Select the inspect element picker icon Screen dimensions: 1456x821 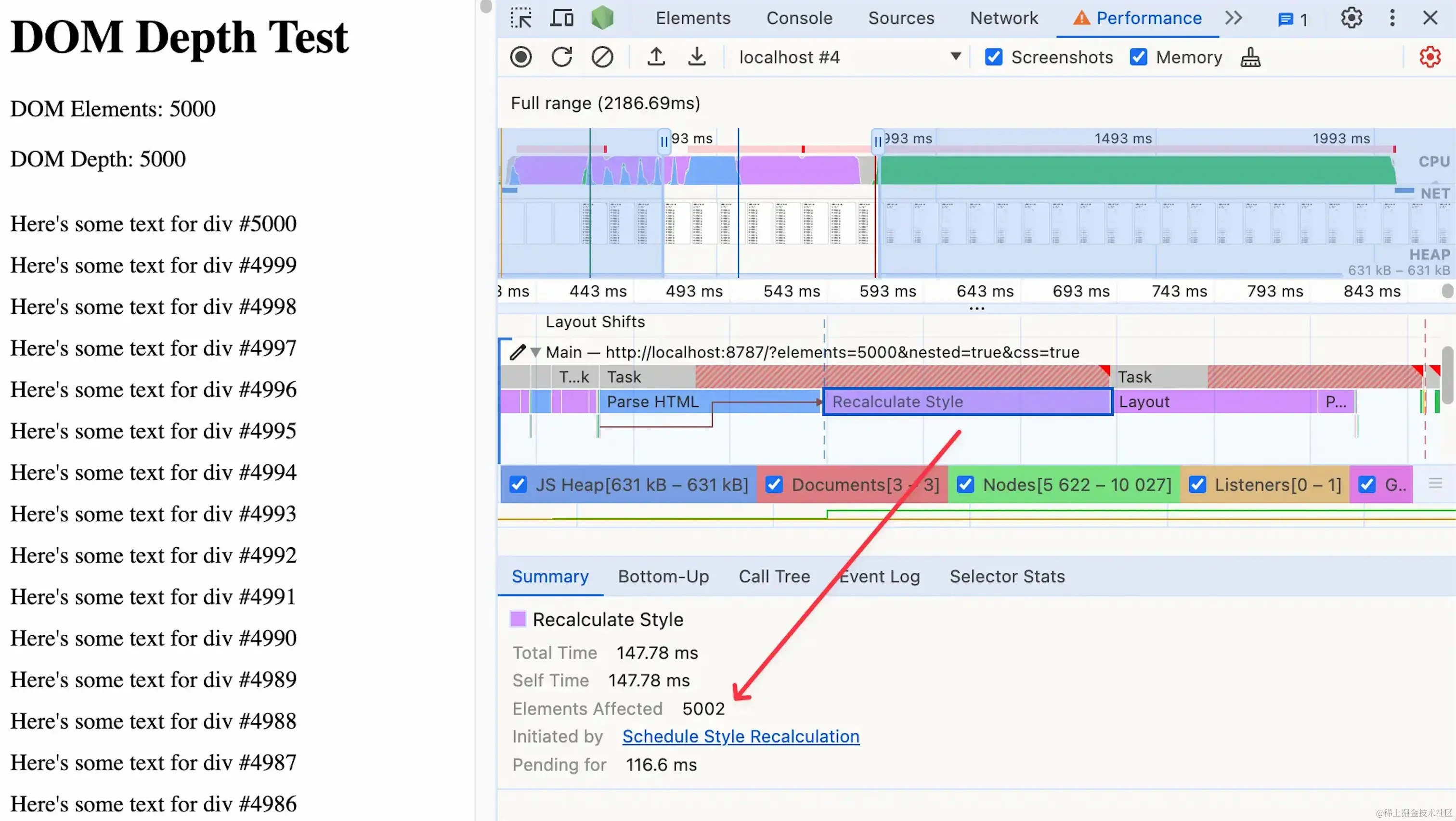coord(520,18)
